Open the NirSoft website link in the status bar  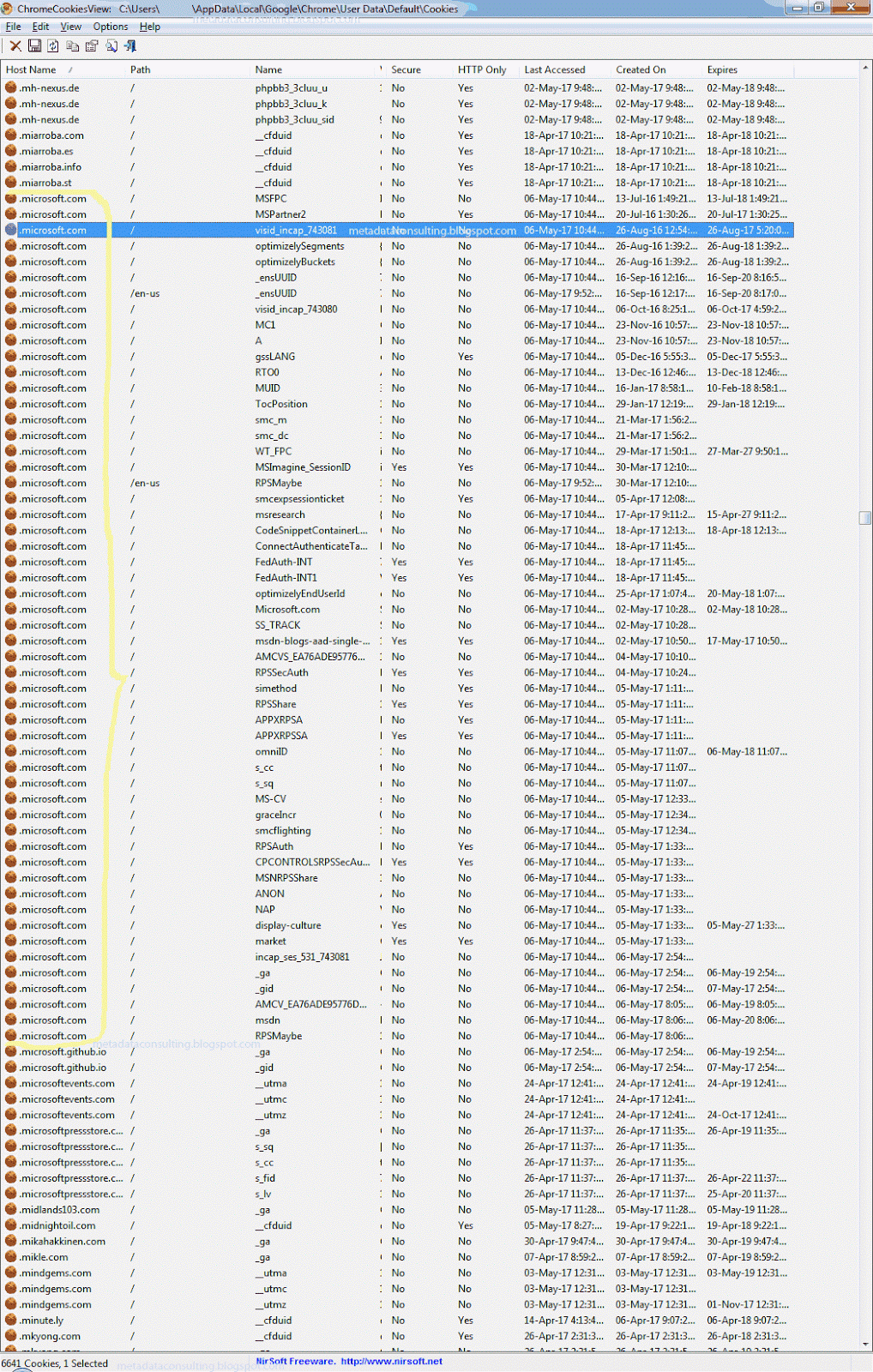click(391, 1361)
